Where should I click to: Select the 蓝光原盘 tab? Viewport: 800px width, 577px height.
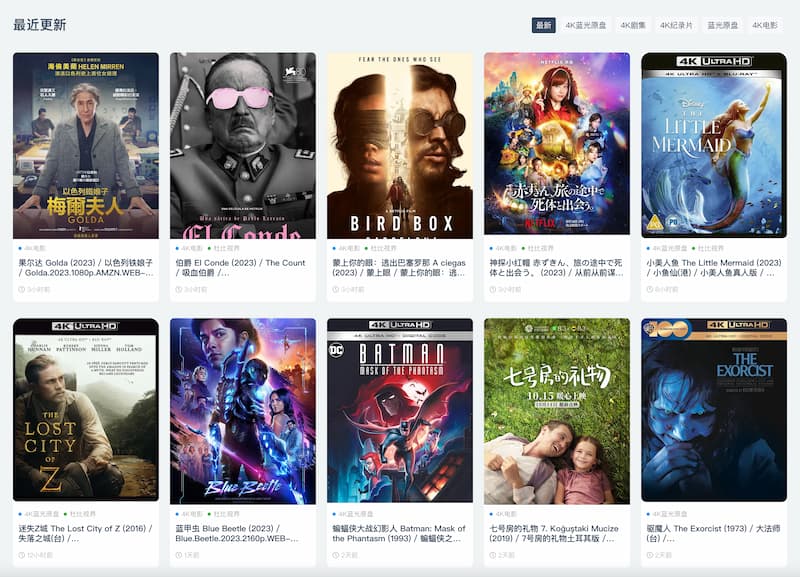pos(722,25)
